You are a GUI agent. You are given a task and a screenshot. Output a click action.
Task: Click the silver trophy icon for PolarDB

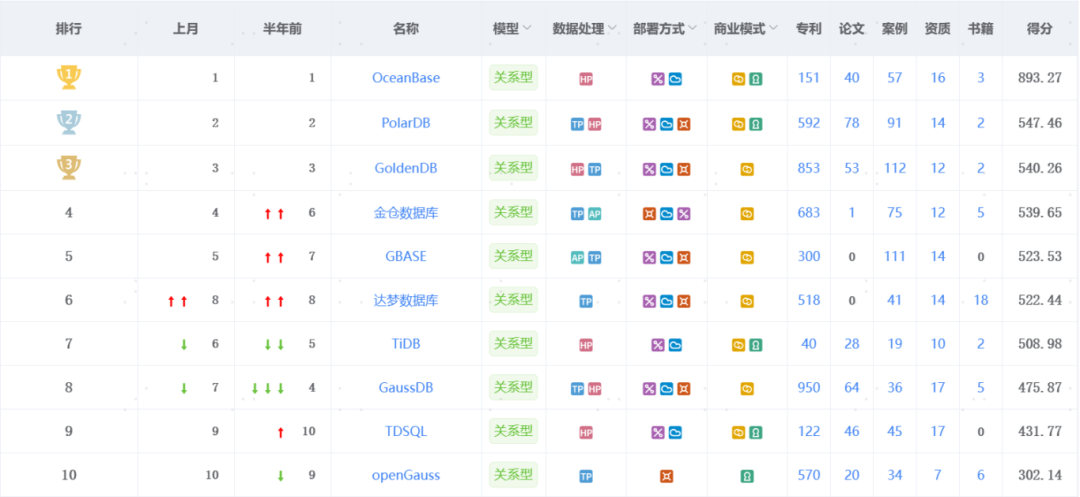tap(68, 123)
